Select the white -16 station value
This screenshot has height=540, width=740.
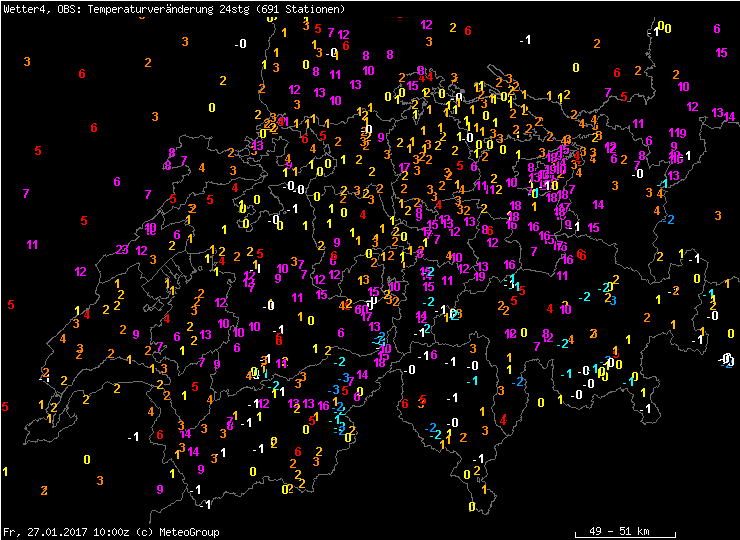(x=426, y=356)
